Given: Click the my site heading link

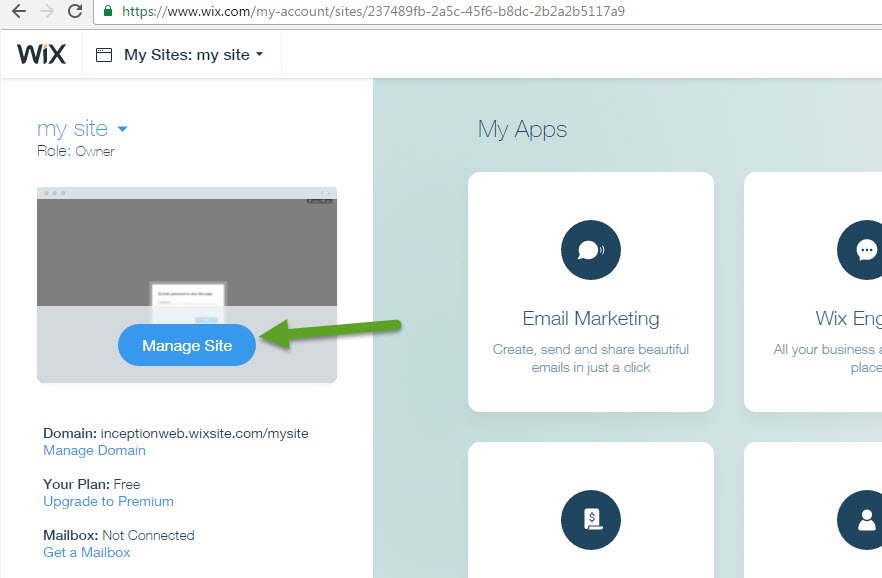Looking at the screenshot, I should 73,129.
